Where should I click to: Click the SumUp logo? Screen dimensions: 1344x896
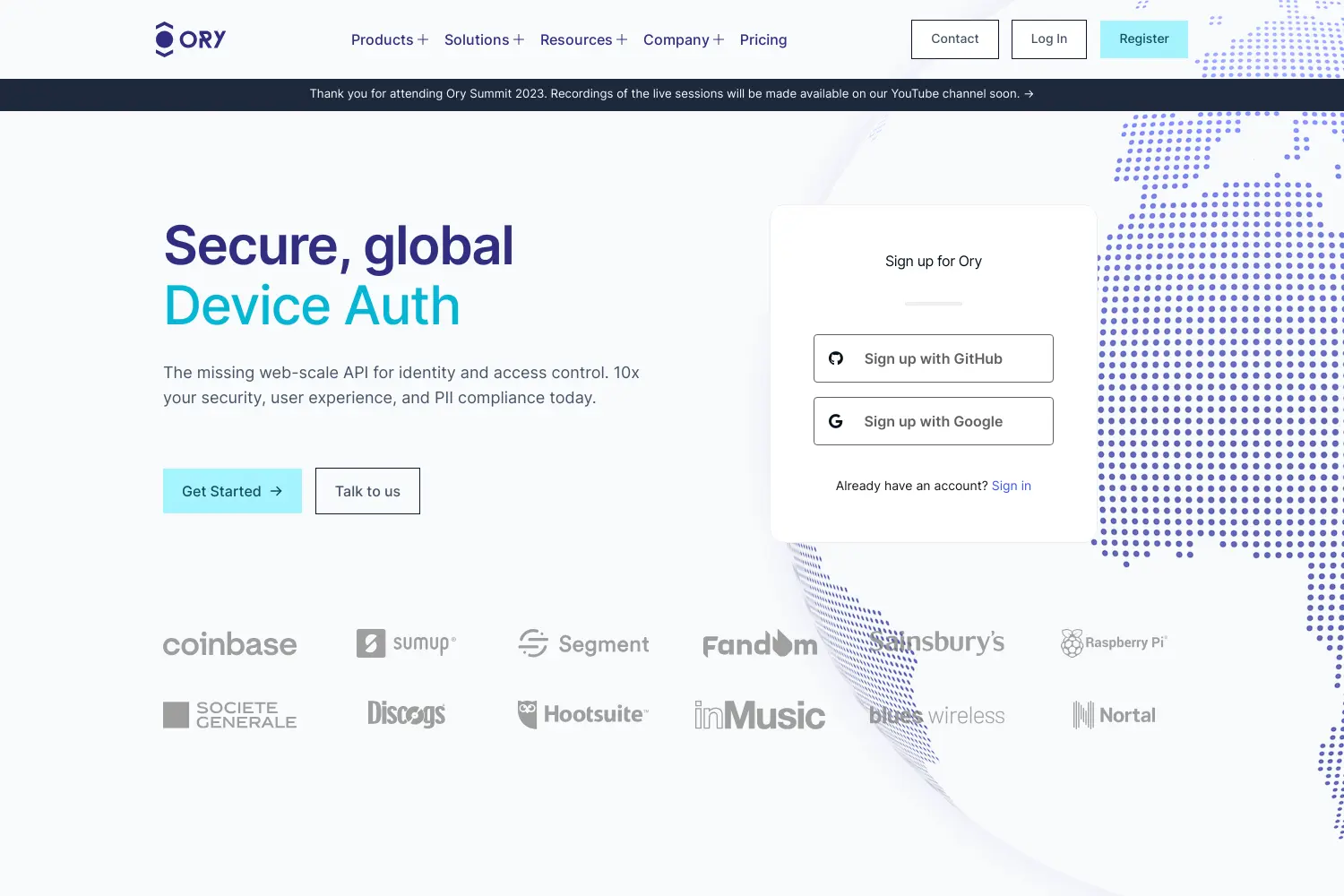[x=406, y=643]
